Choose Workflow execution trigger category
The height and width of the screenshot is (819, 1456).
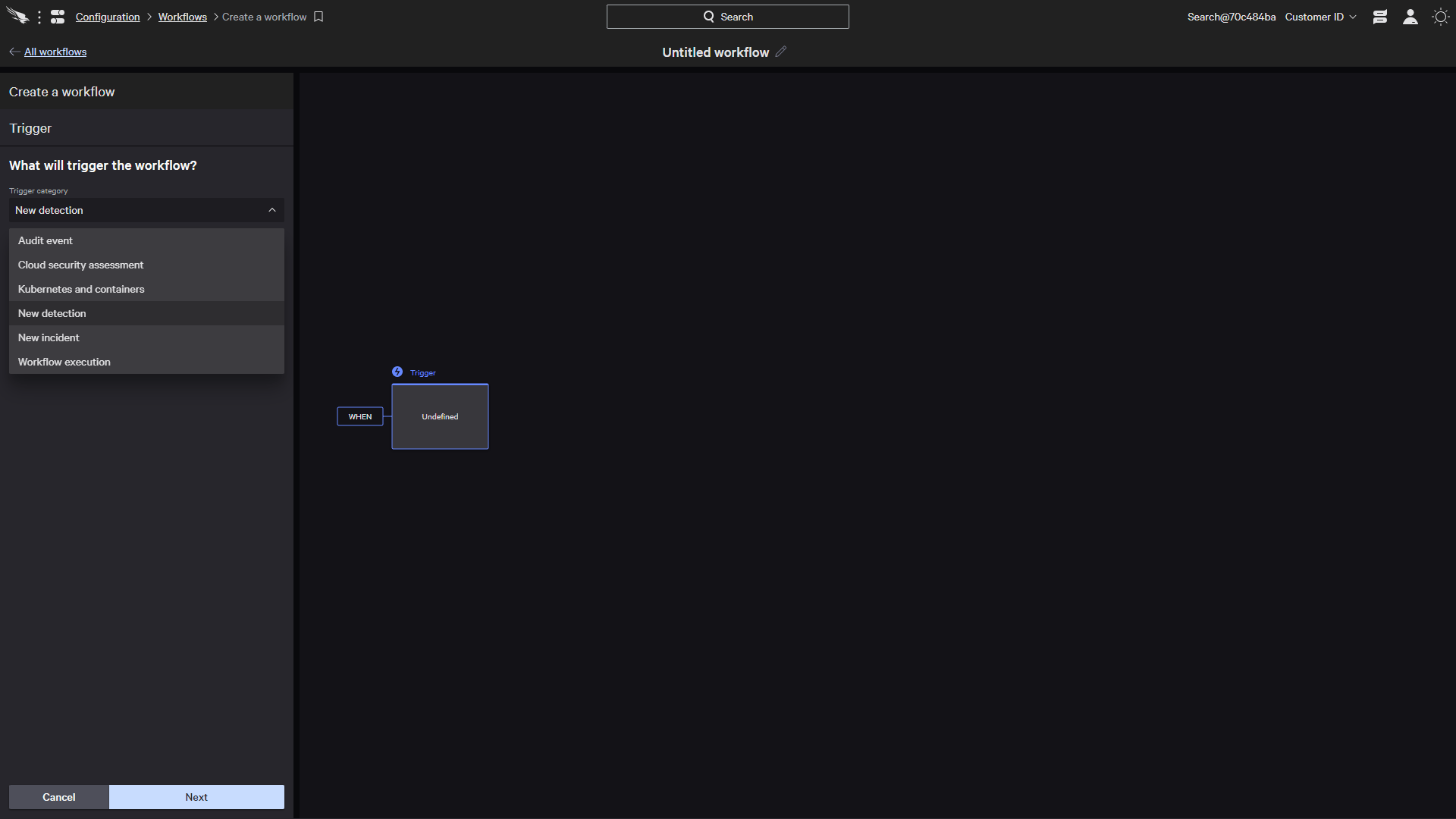pos(64,362)
